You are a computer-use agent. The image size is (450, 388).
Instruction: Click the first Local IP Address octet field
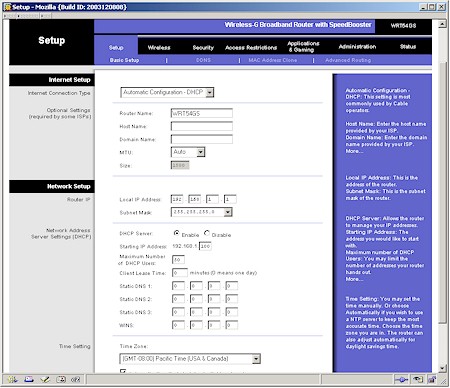pos(177,199)
